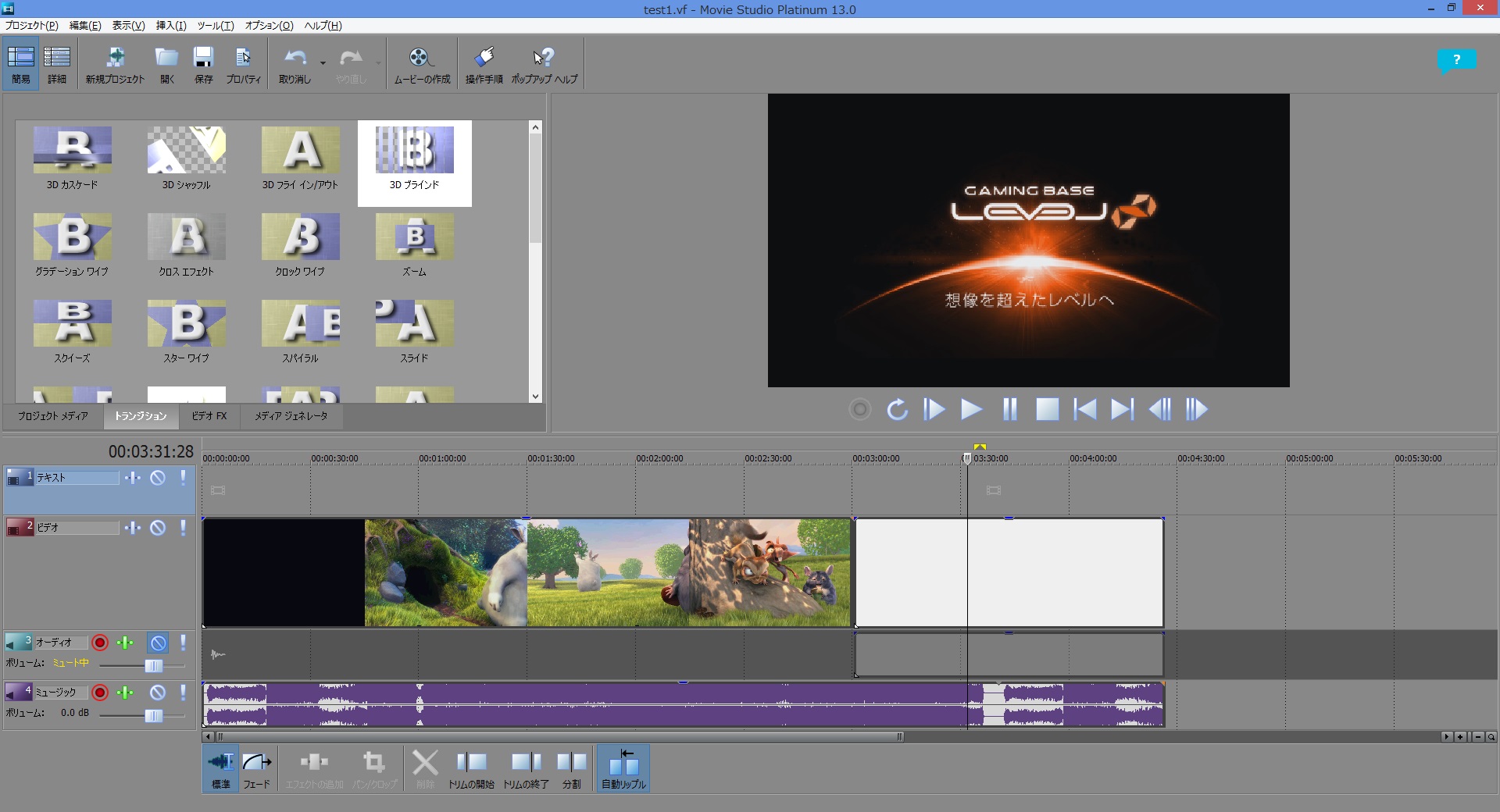Step to next frame
Image resolution: width=1500 pixels, height=812 pixels.
coord(1197,409)
